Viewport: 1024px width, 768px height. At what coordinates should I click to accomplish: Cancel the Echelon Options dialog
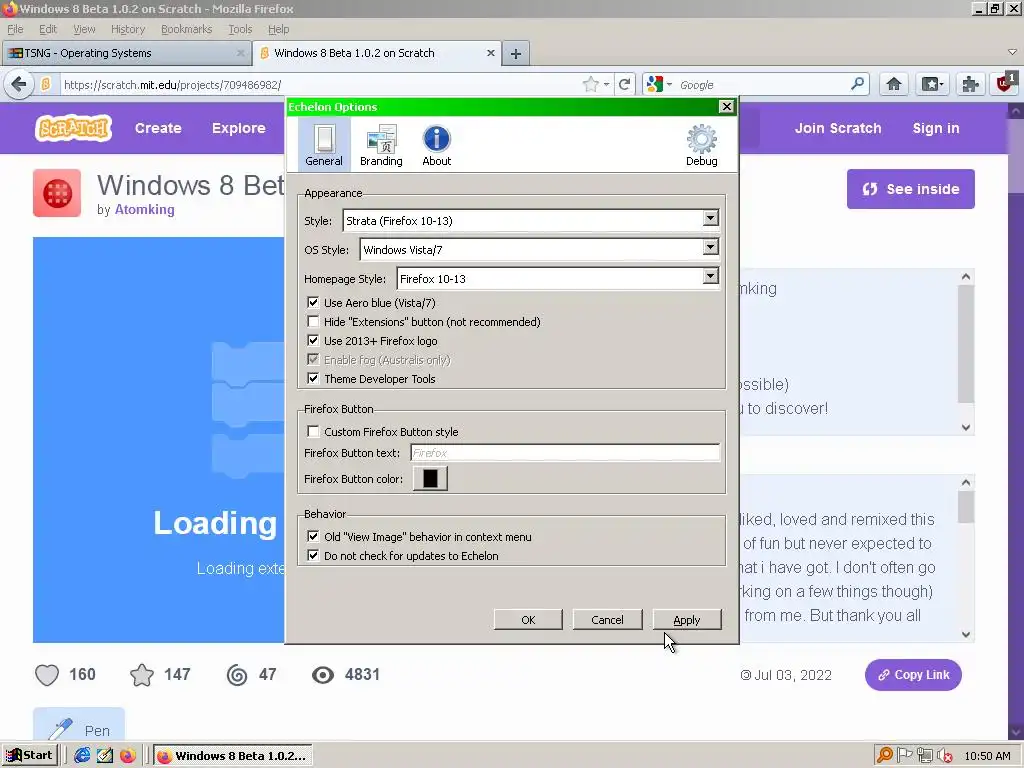[x=607, y=620]
